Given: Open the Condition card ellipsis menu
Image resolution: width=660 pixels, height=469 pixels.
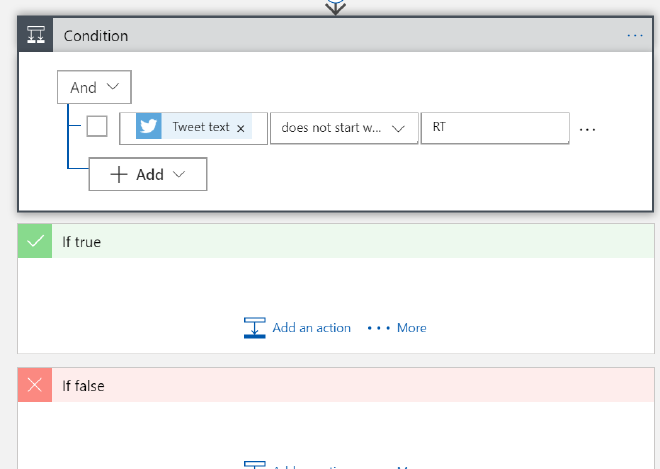Looking at the screenshot, I should coord(635,35).
